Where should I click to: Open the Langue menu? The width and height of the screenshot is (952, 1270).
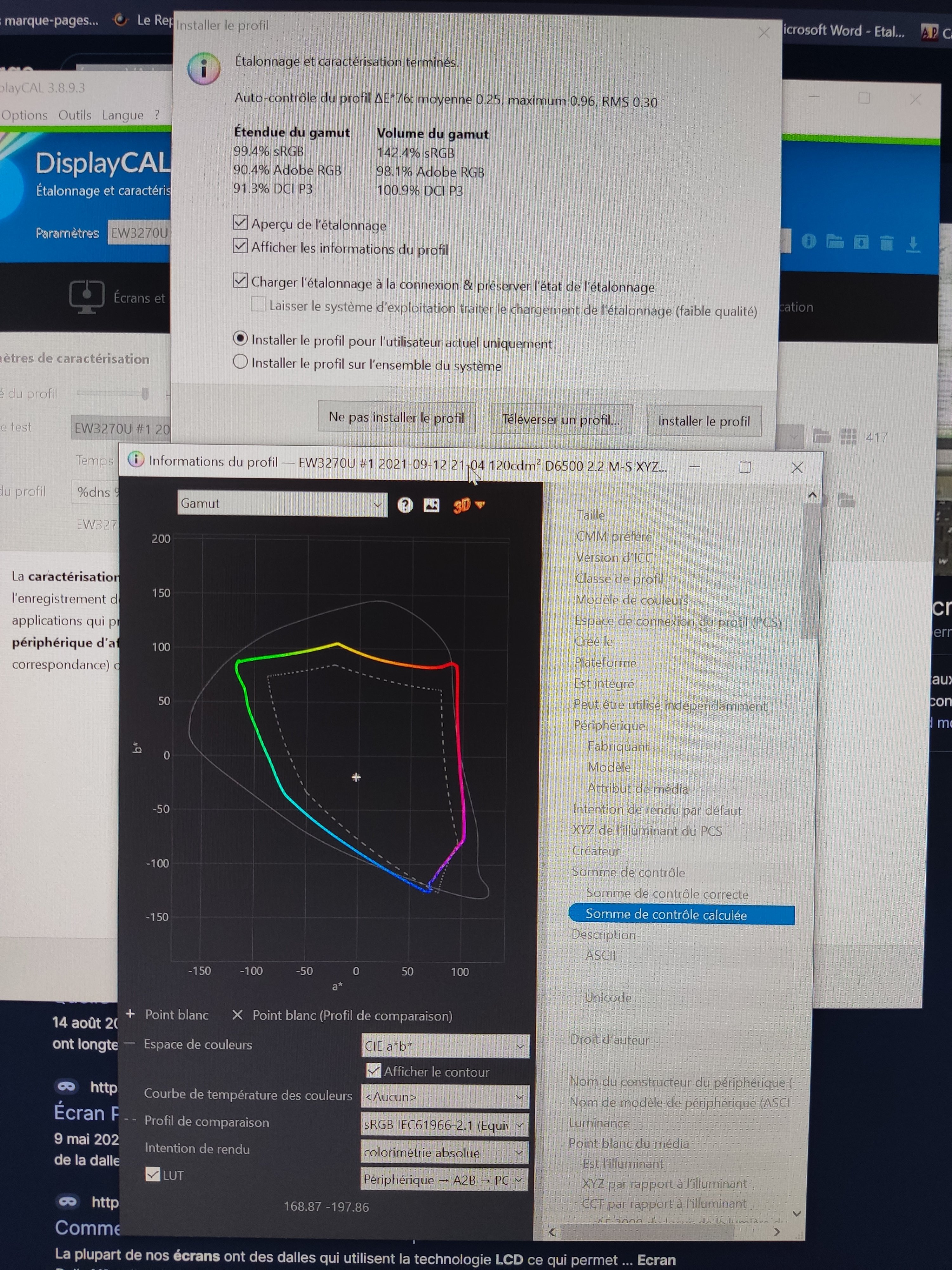[122, 115]
